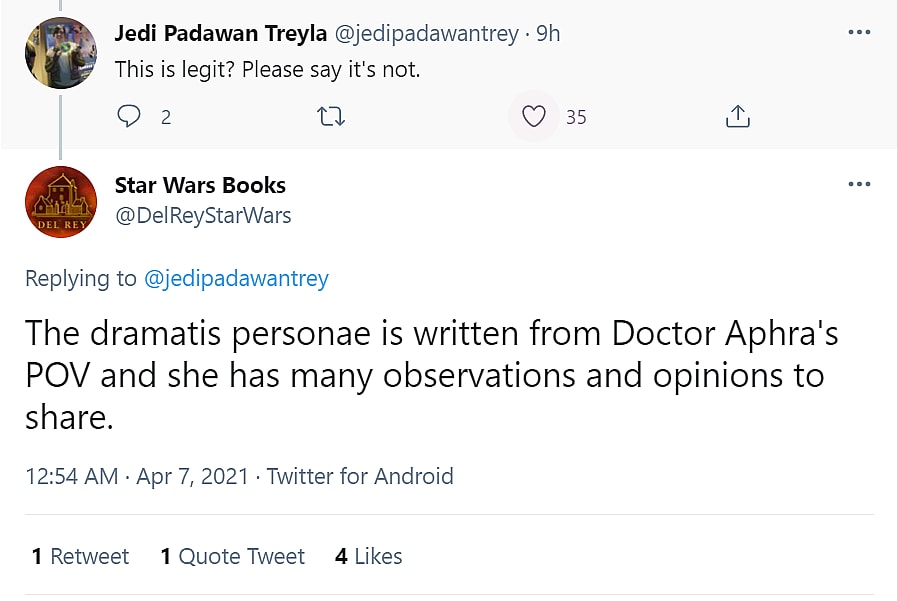Reply to Jedi Padawan Treyla's tweet
The image size is (897, 601).
coord(130,117)
